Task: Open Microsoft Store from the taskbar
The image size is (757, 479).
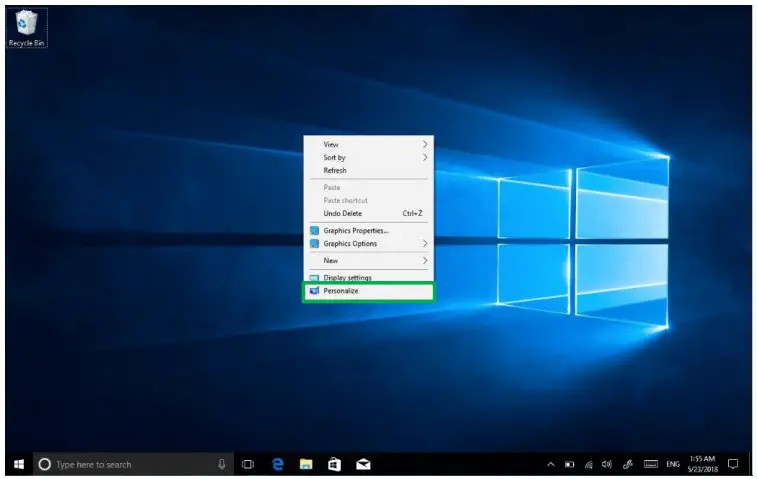Action: coord(334,465)
